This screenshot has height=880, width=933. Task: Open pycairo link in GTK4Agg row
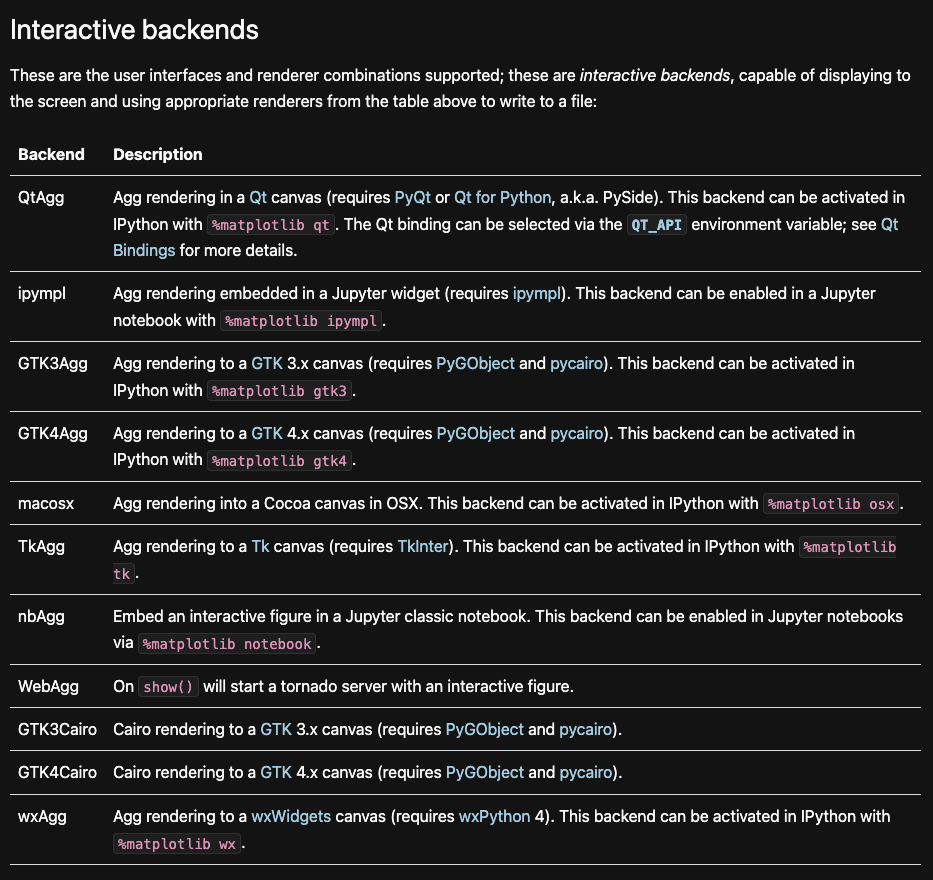click(x=577, y=433)
